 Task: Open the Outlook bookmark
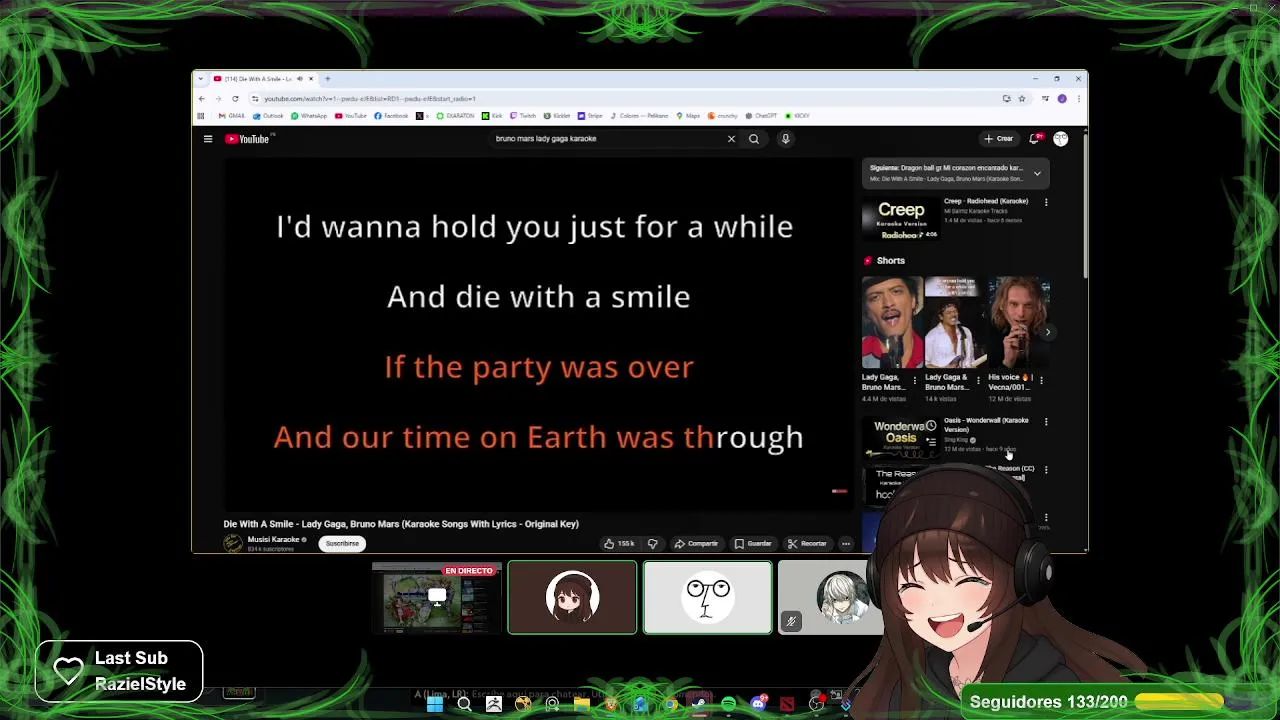pyautogui.click(x=269, y=116)
